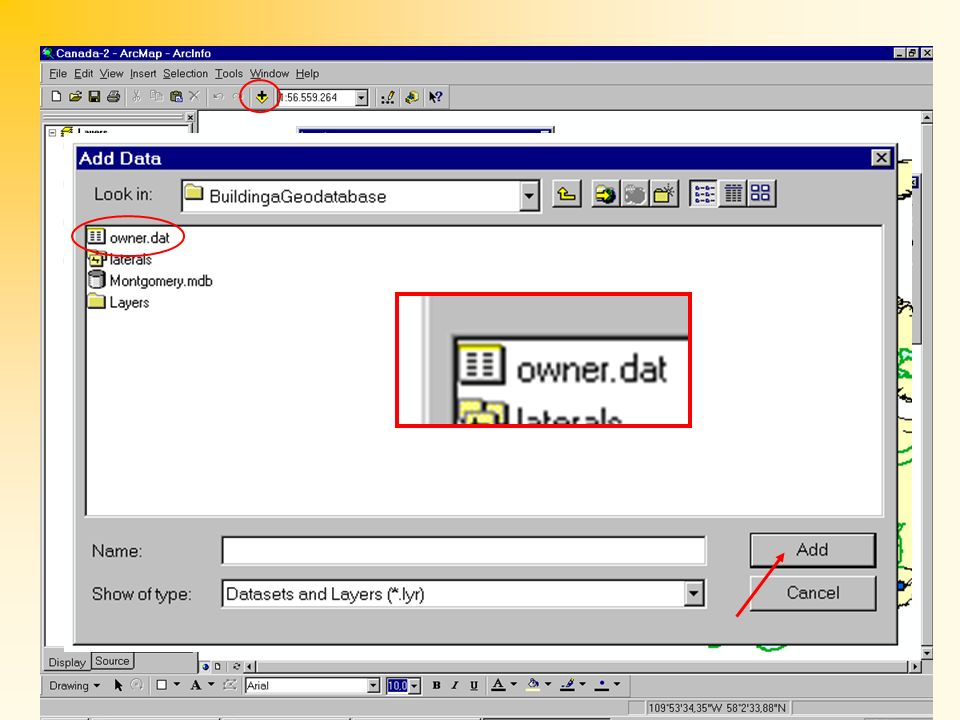Switch to the Display tab
960x720 pixels.
click(x=67, y=662)
